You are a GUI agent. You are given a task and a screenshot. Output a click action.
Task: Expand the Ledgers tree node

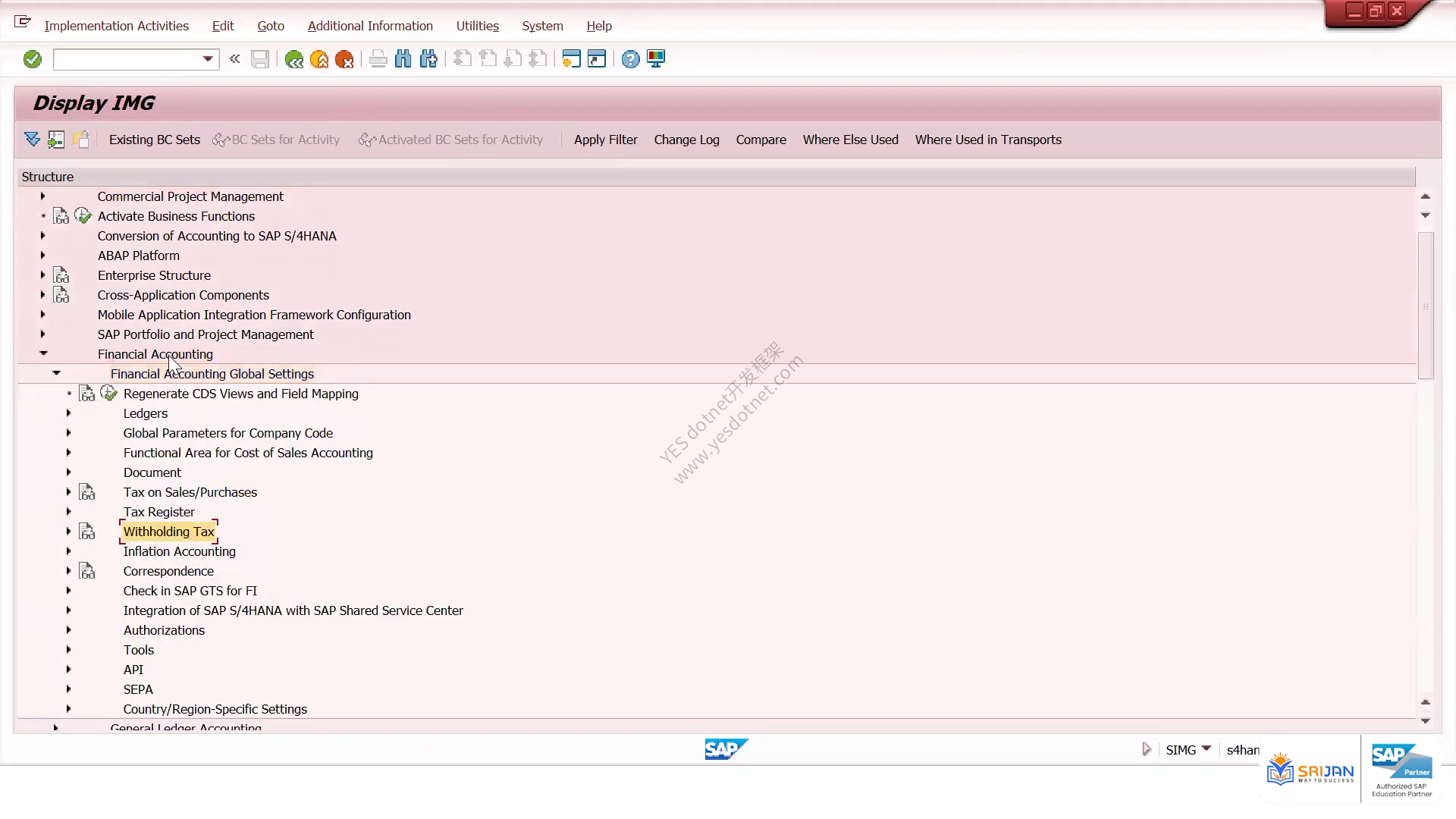(68, 413)
